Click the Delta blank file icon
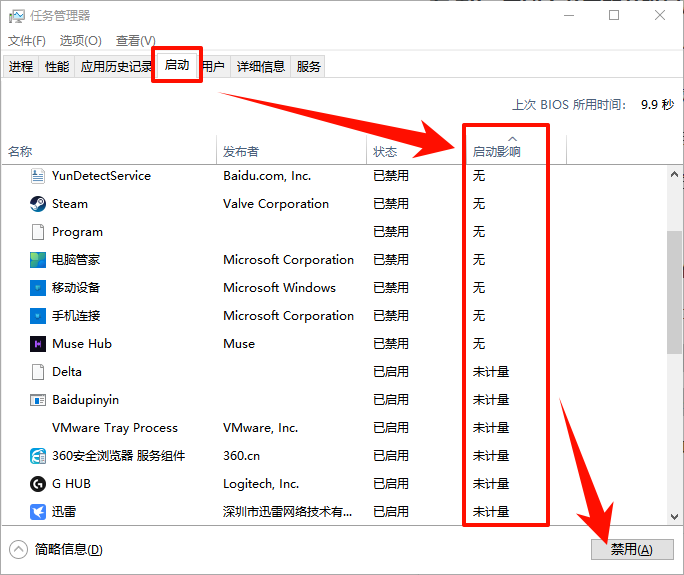 coord(38,372)
